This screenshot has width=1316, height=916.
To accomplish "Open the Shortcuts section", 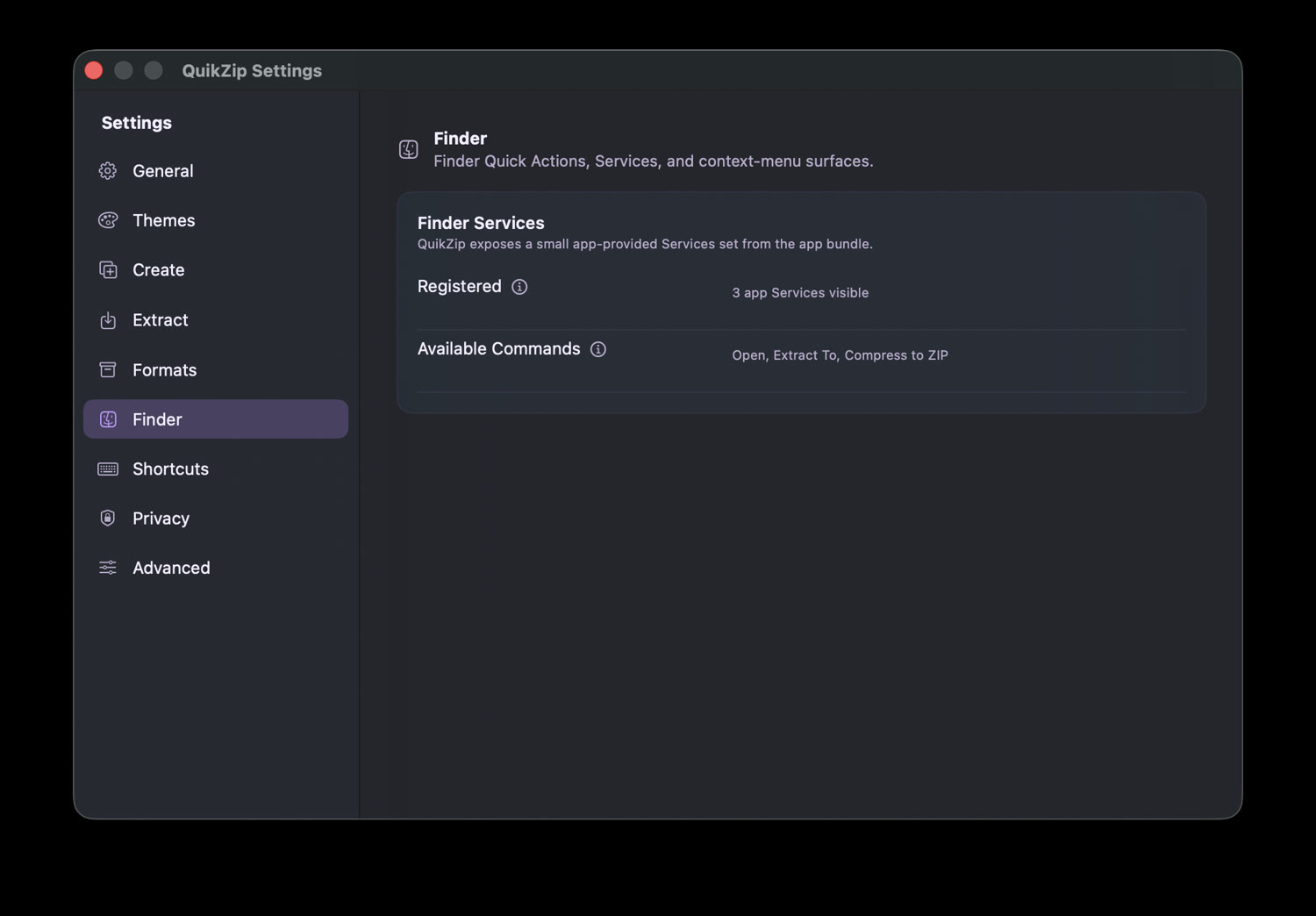I will (x=216, y=469).
